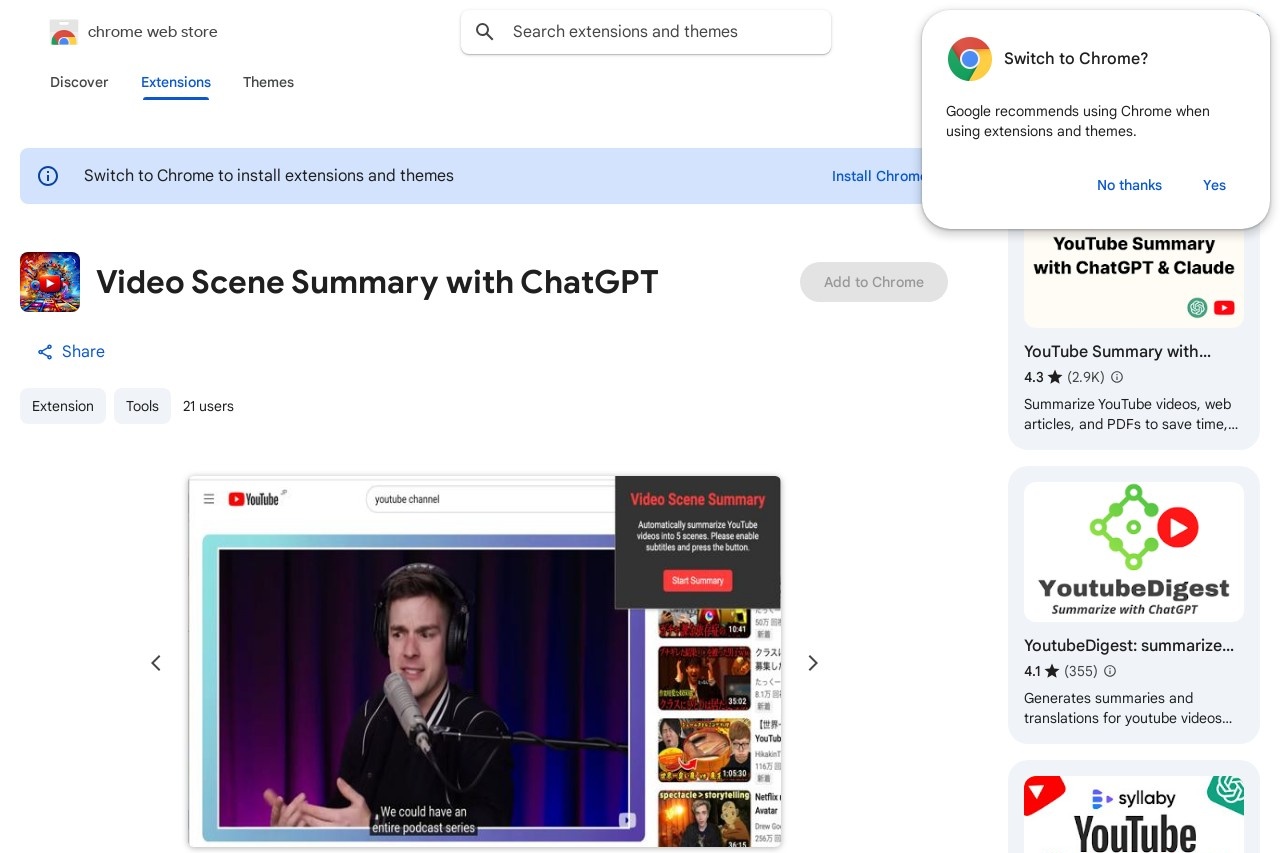Click the youtube channel search box in screenshot

[490, 499]
